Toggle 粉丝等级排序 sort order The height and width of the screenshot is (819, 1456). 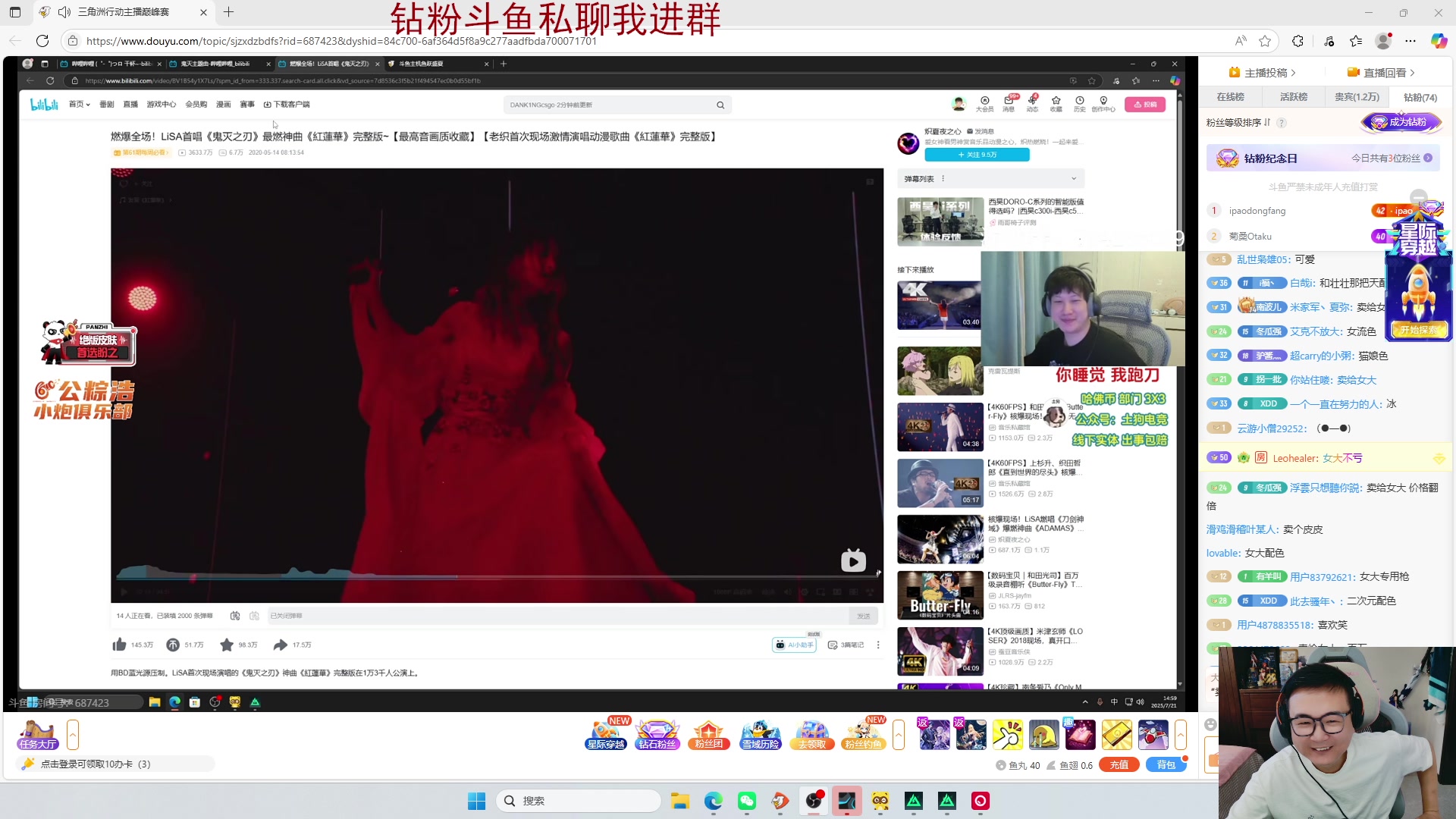pos(1238,122)
